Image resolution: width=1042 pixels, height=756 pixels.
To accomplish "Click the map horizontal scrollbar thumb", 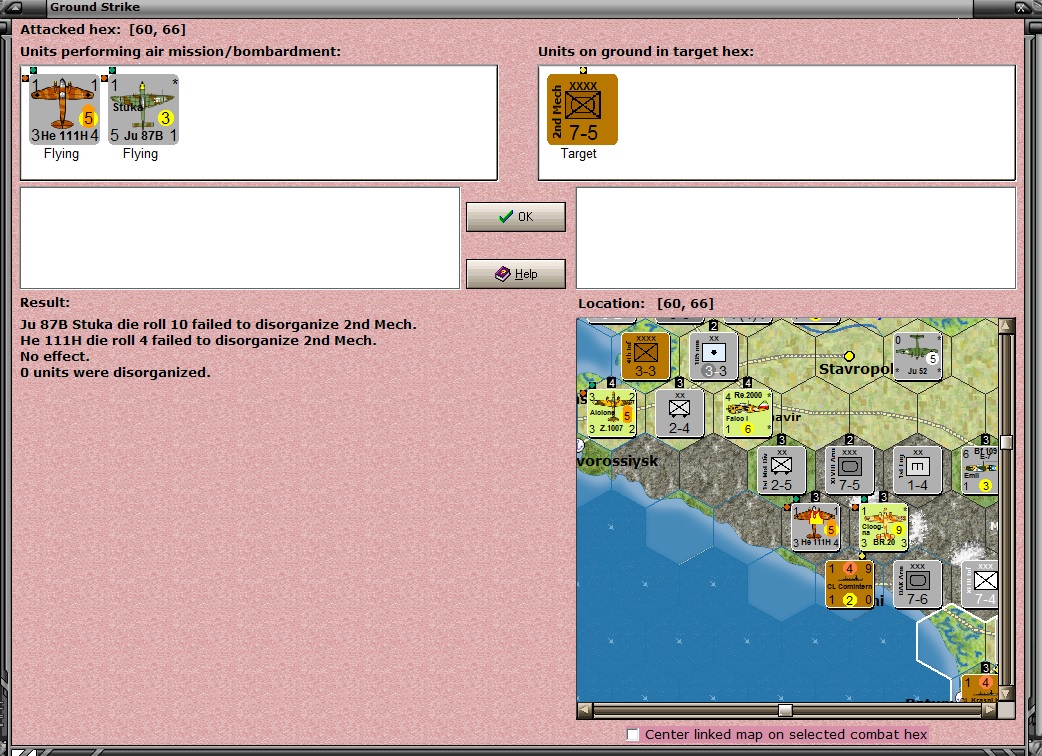I will 785,711.
